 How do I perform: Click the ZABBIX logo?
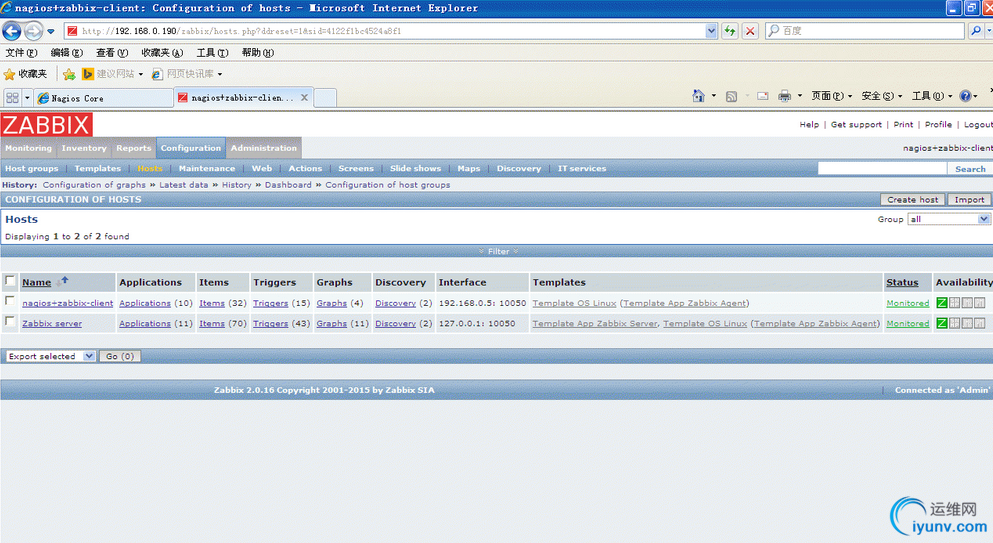(x=46, y=125)
